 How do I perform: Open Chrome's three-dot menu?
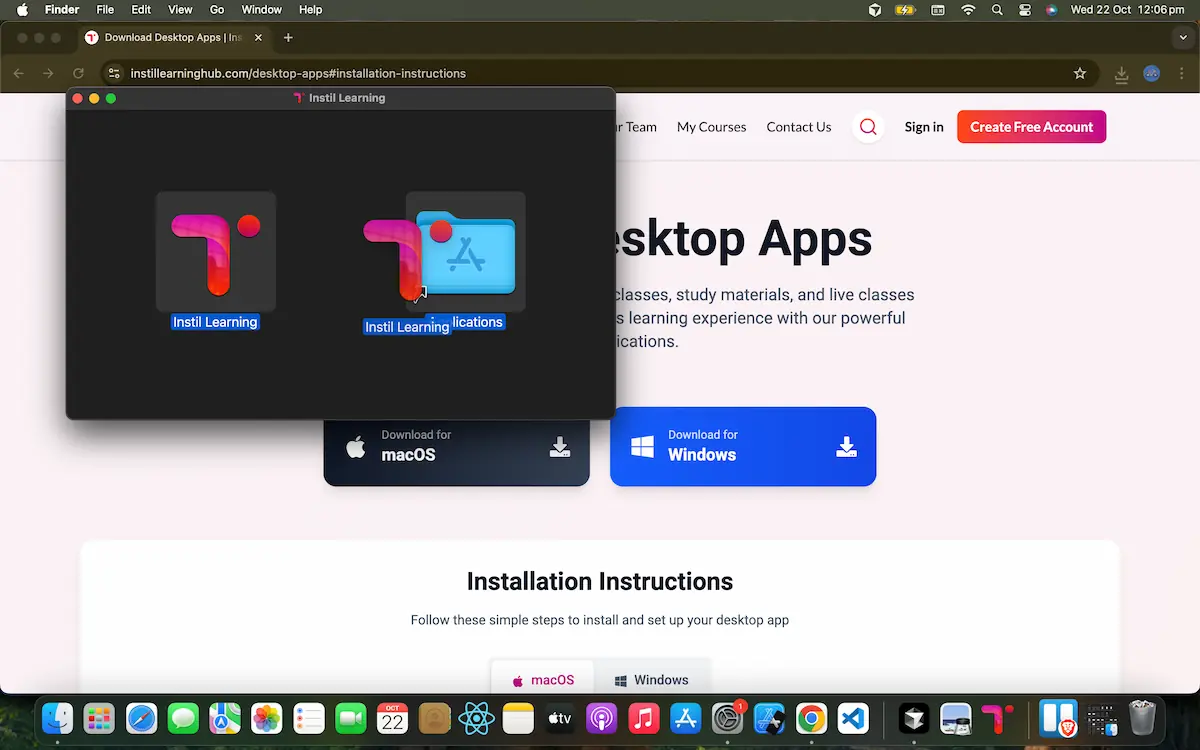coord(1182,73)
